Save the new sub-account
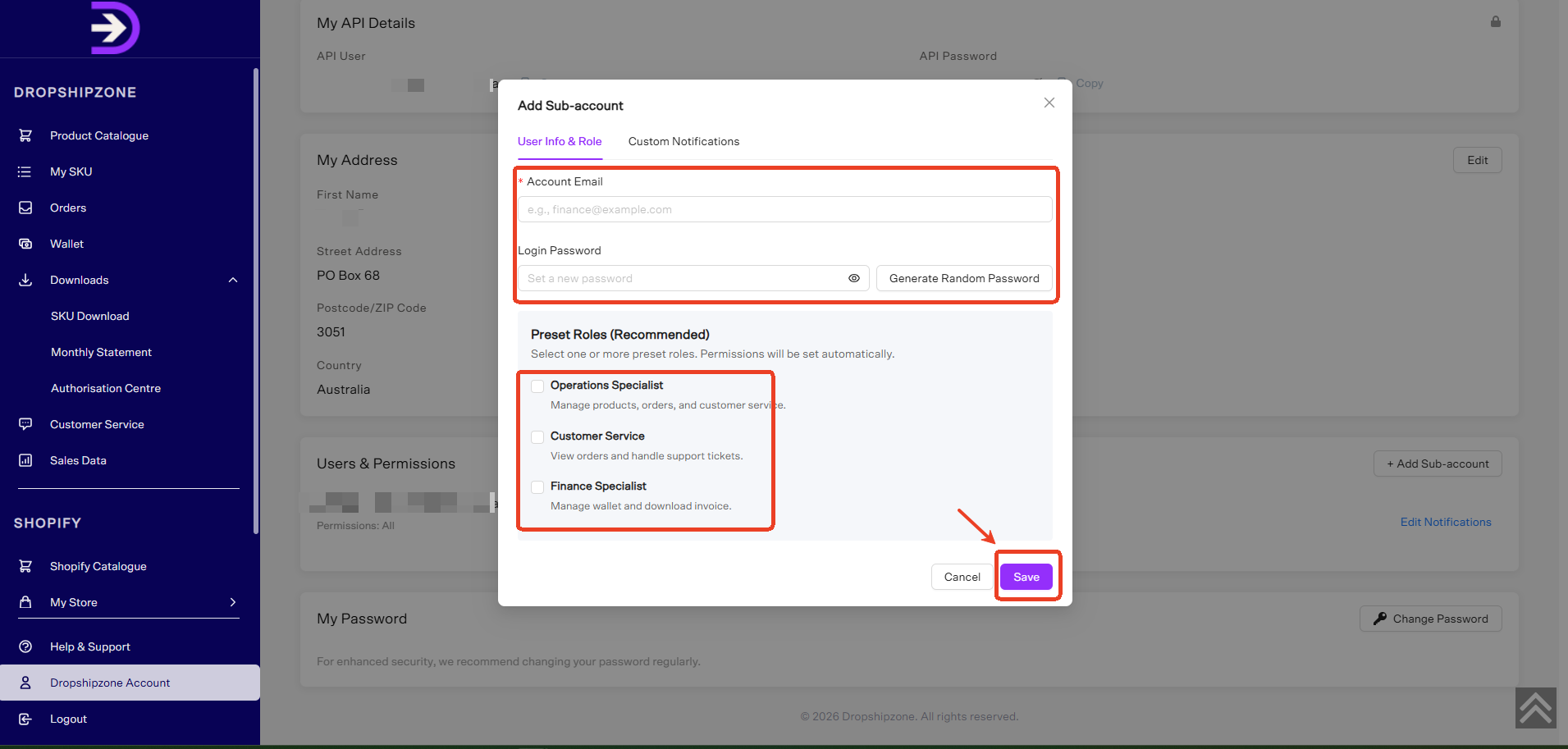Viewport: 1568px width, 749px height. (x=1026, y=577)
